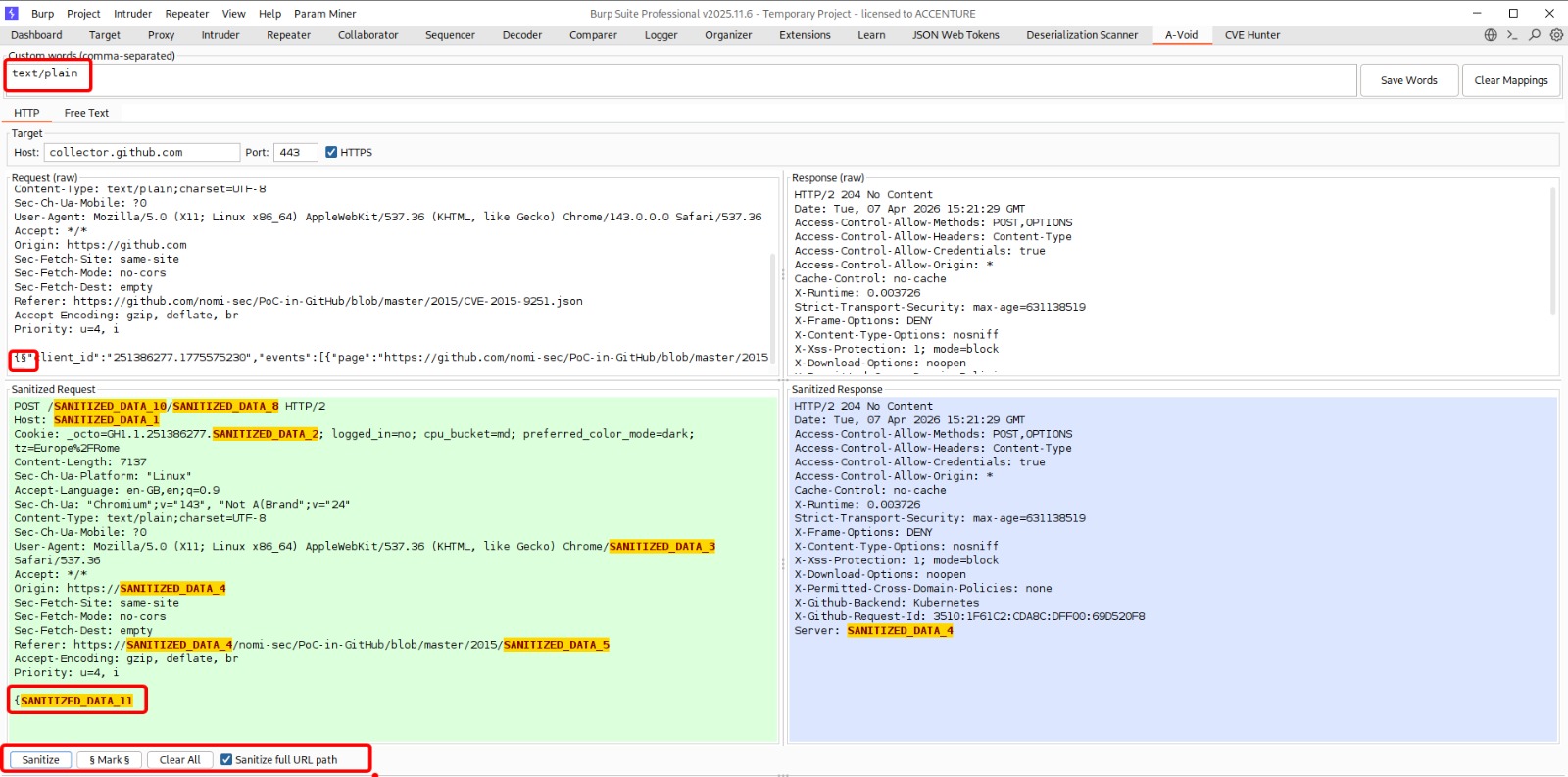Select the A-Void tab
Viewport: 1568px width, 777px height.
(x=1181, y=35)
